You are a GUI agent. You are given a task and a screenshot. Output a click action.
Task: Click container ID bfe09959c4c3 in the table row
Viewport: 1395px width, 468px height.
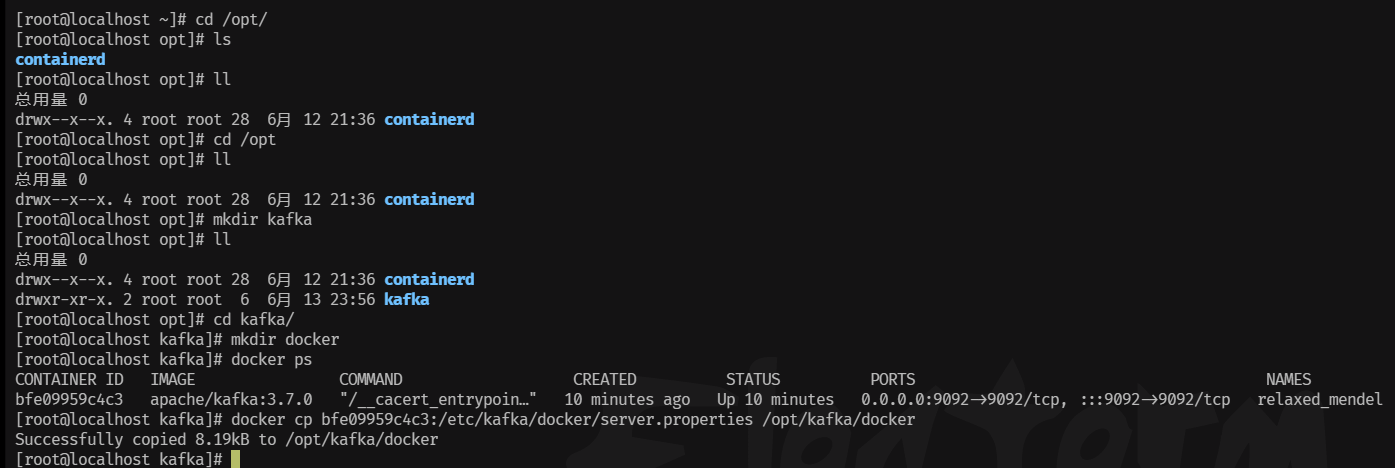(x=69, y=399)
